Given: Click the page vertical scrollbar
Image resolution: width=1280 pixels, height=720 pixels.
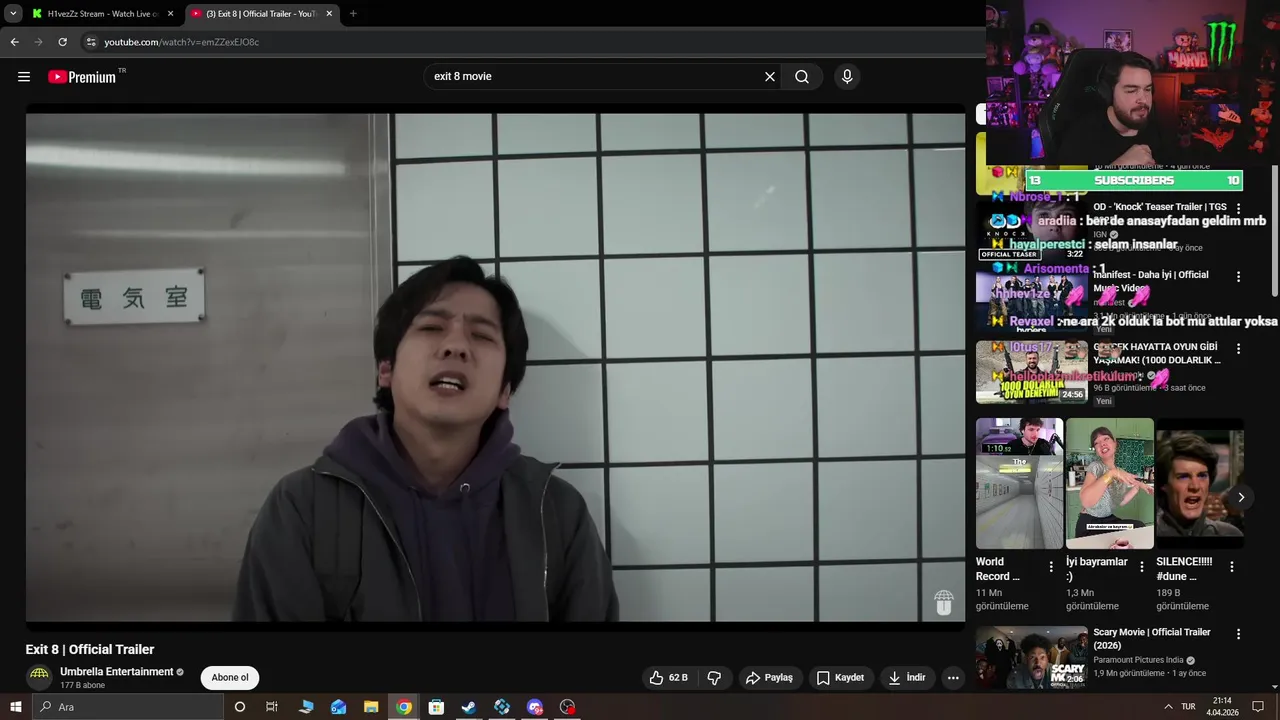Looking at the screenshot, I should pos(1275,230).
